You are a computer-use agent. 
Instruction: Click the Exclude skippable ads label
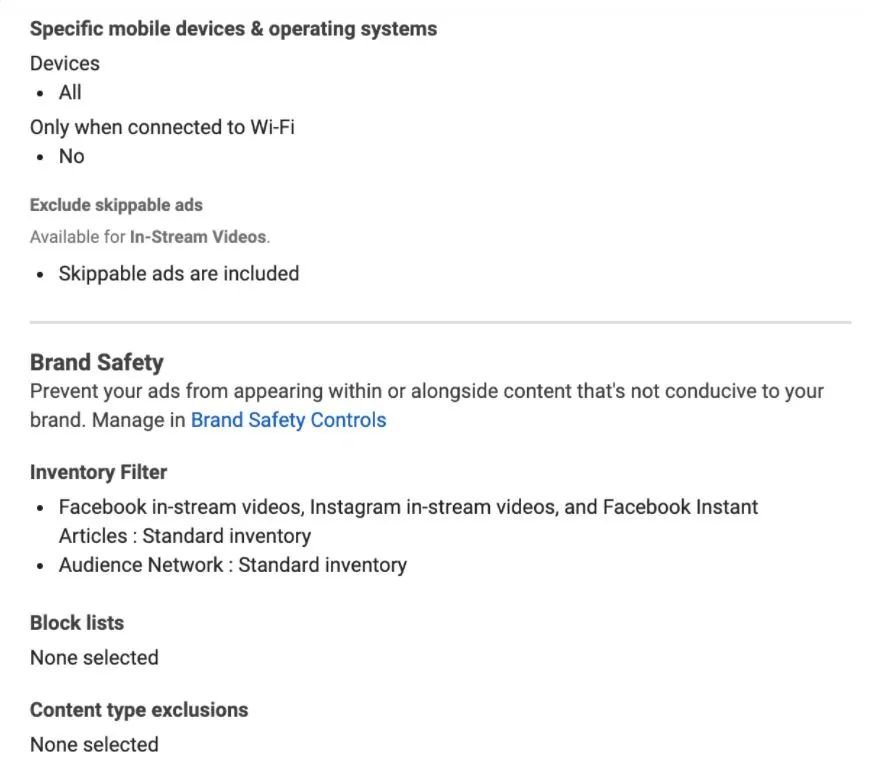[x=116, y=205]
